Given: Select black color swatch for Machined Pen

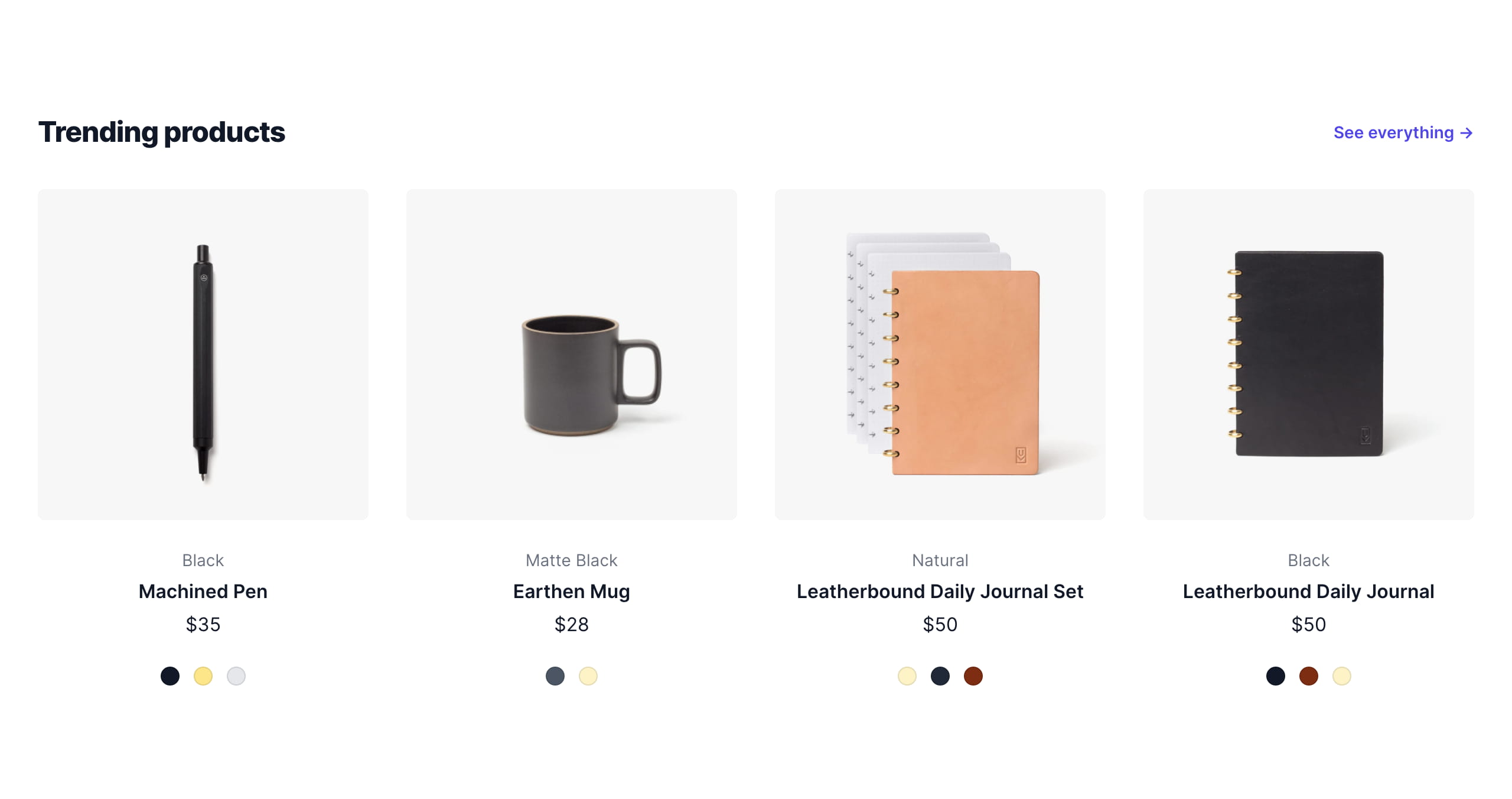Looking at the screenshot, I should pyautogui.click(x=170, y=676).
